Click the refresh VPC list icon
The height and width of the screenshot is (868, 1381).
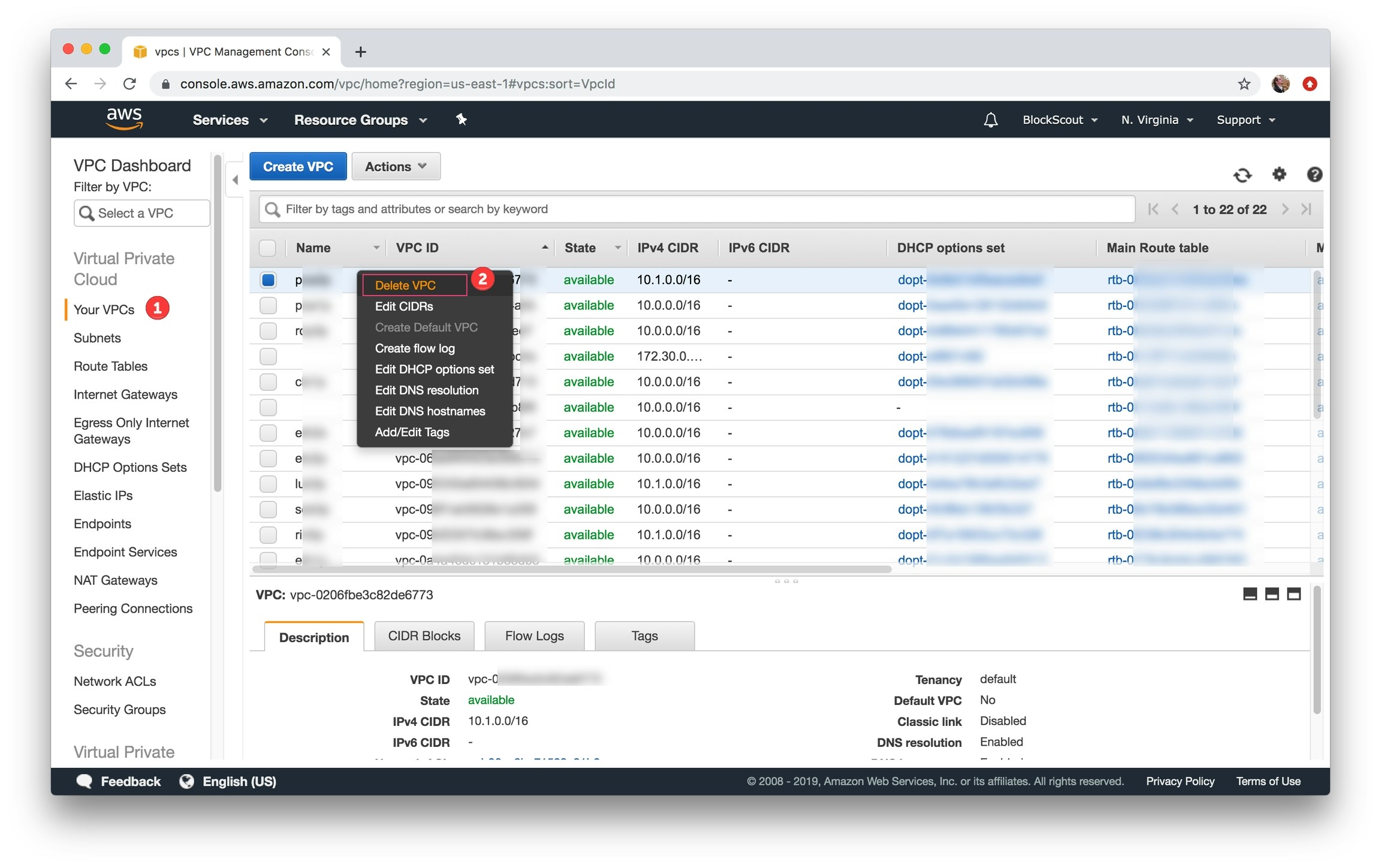coord(1242,175)
